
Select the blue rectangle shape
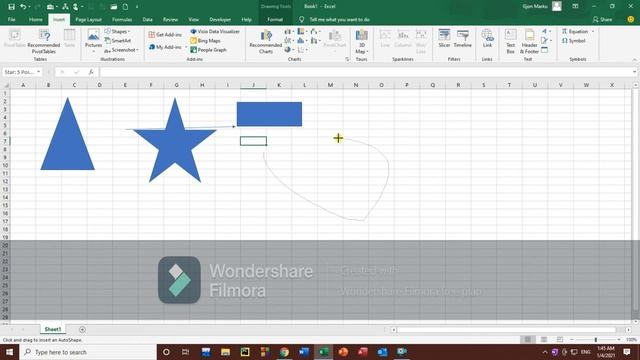tap(269, 114)
